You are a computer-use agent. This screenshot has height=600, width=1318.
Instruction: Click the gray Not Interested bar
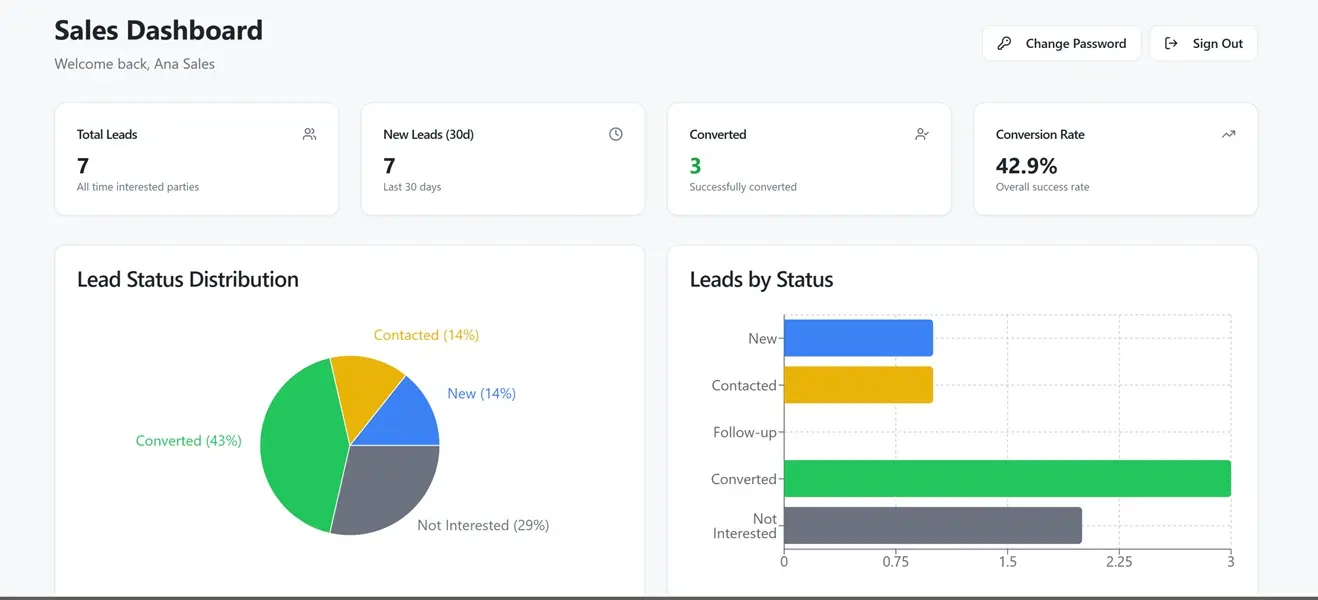pyautogui.click(x=933, y=525)
